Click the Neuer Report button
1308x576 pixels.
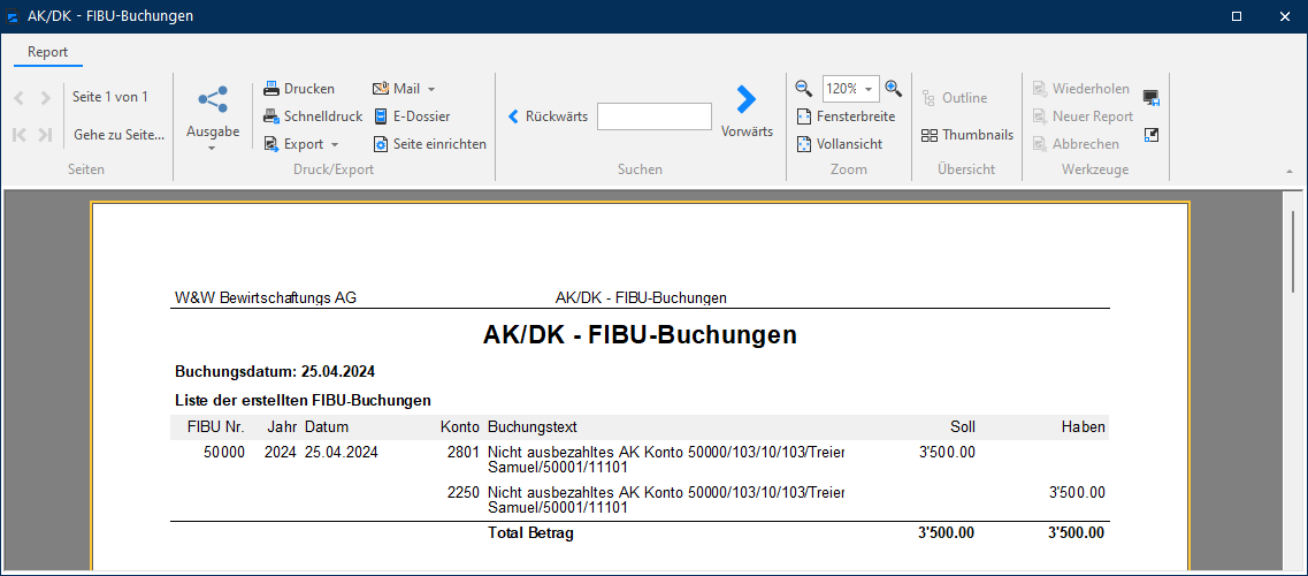coord(1083,116)
